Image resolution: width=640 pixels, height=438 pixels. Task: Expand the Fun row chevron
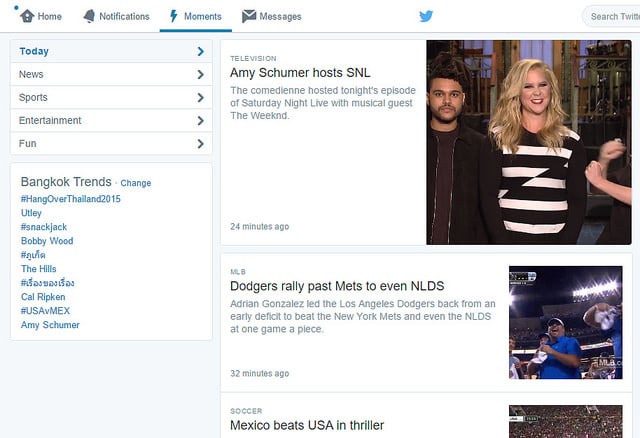[200, 143]
